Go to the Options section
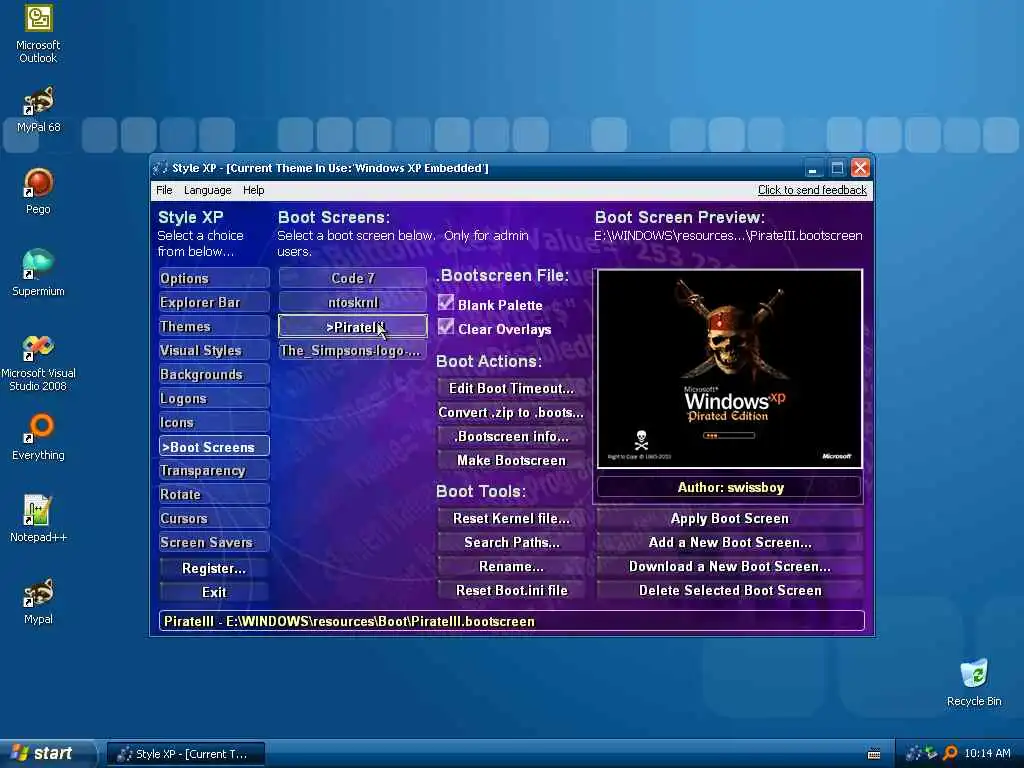This screenshot has height=768, width=1024. pos(214,278)
